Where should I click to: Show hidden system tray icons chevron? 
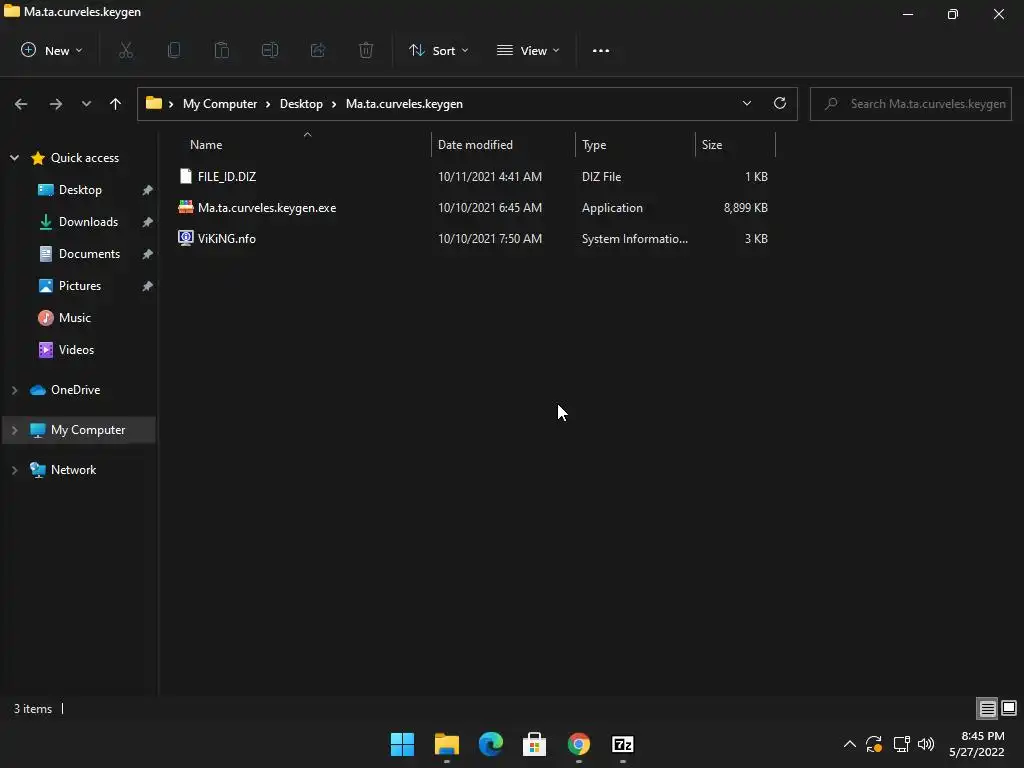coord(850,744)
